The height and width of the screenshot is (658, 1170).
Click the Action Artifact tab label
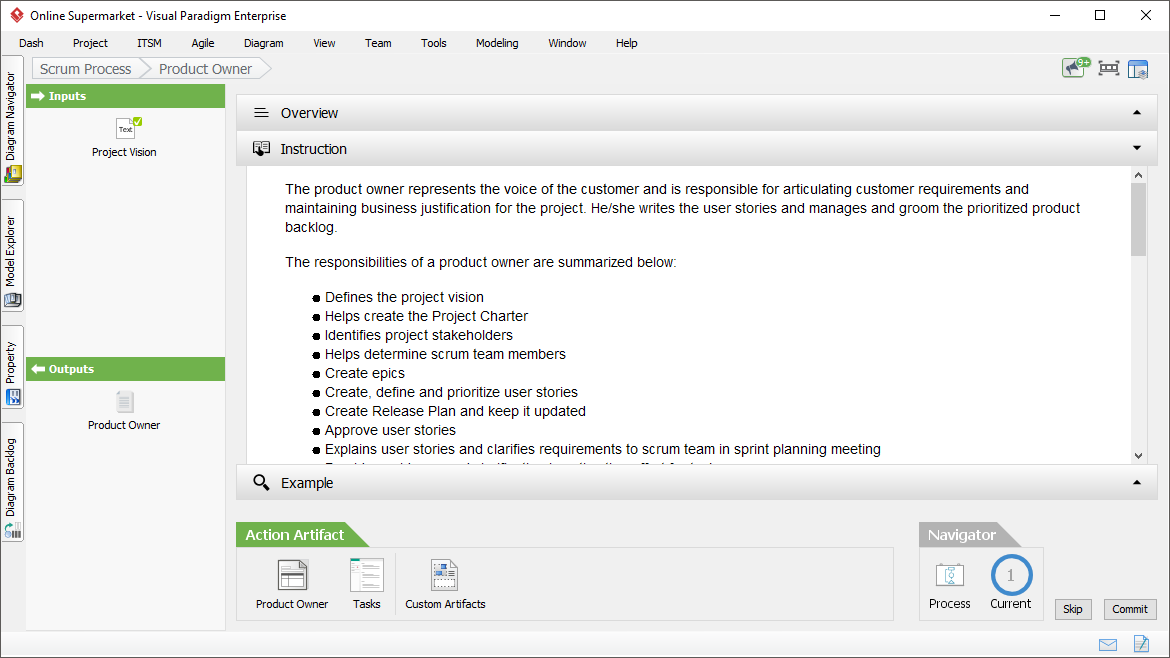coord(295,535)
